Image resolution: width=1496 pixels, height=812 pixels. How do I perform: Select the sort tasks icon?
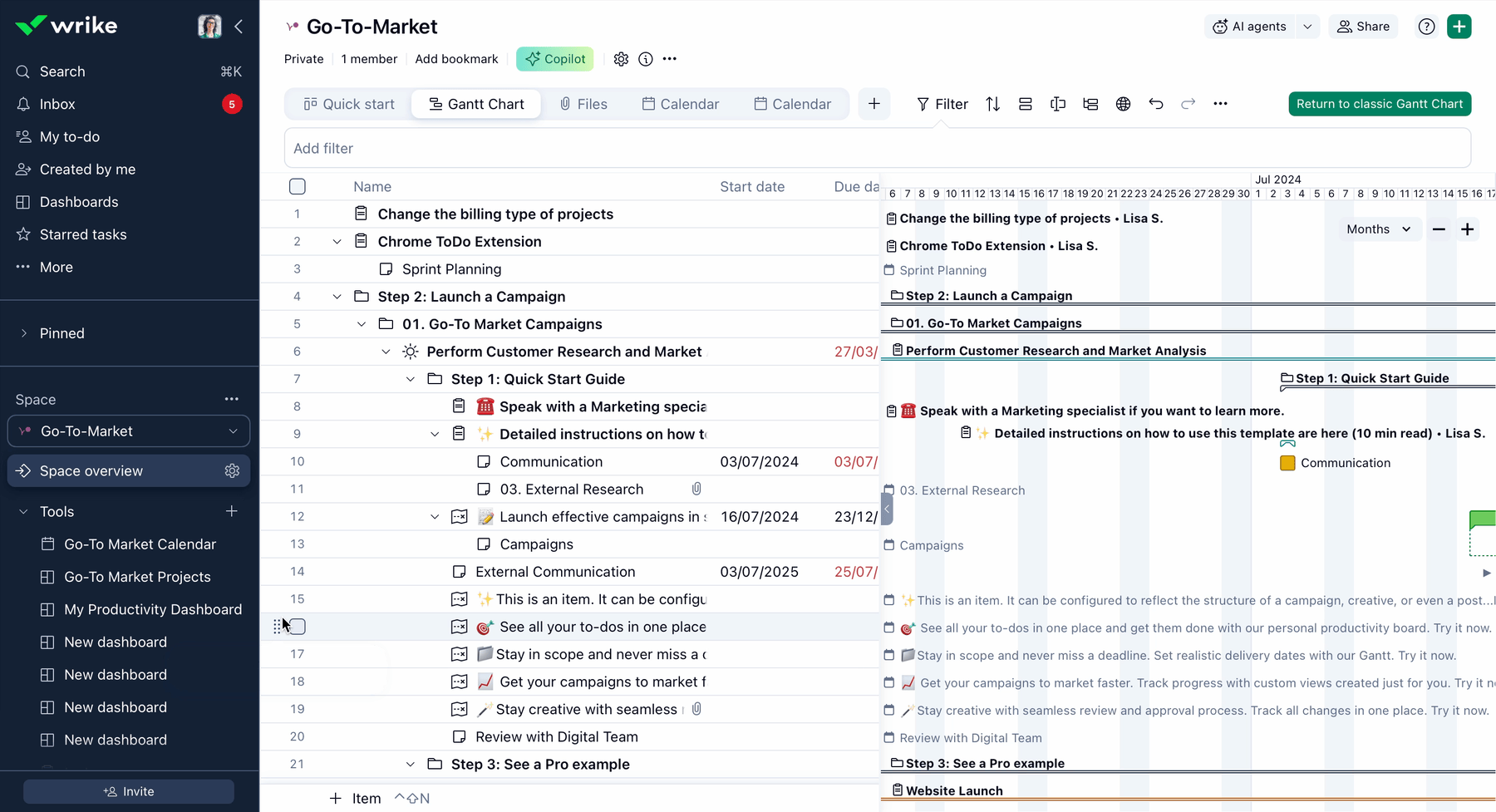pos(992,104)
